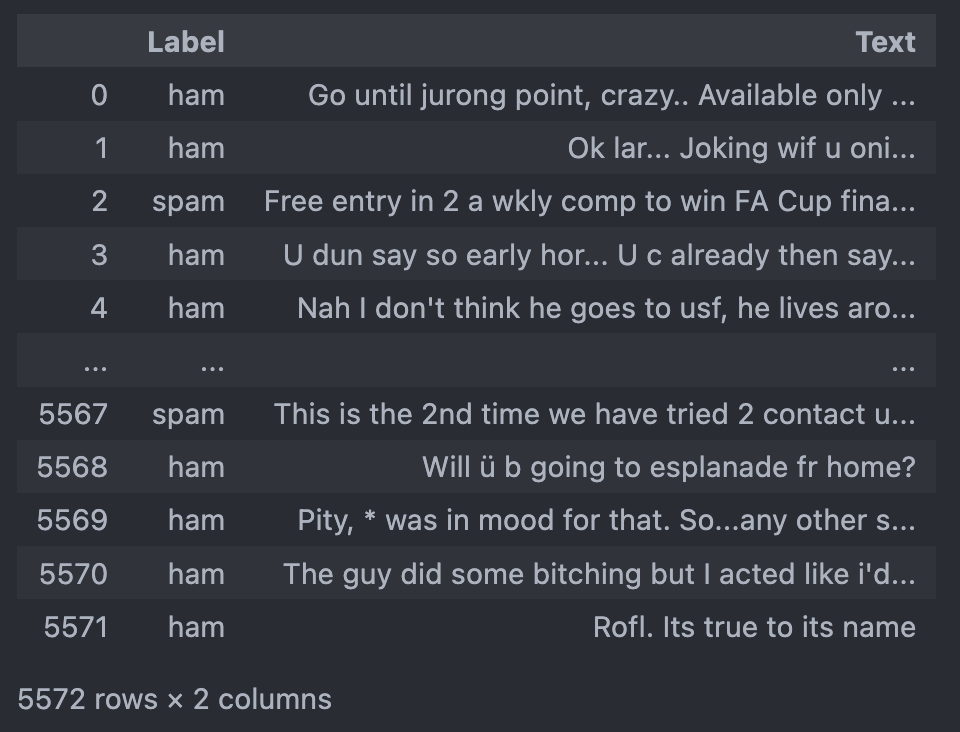The image size is (960, 732).
Task: Click the Label column header
Action: pyautogui.click(x=186, y=42)
